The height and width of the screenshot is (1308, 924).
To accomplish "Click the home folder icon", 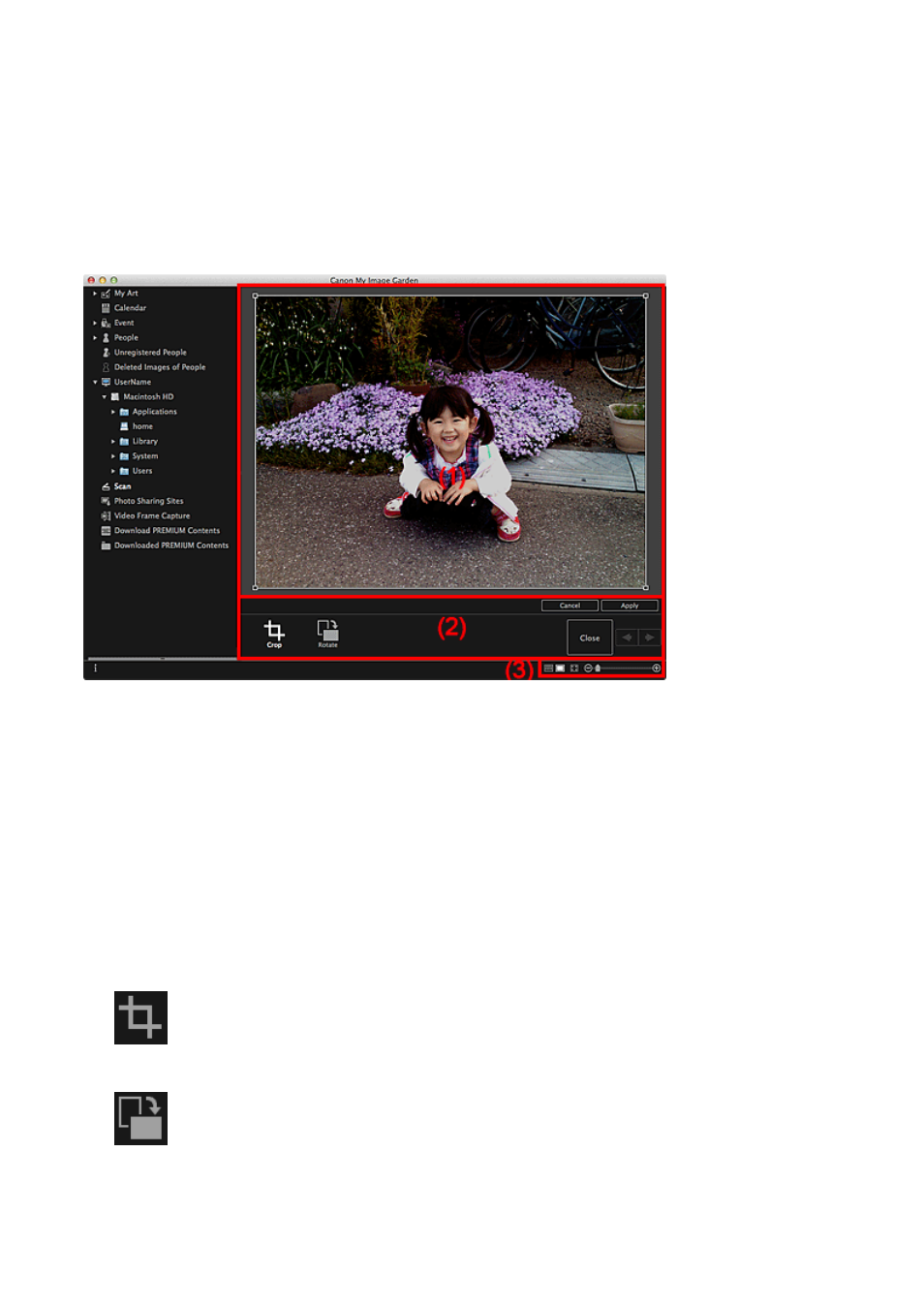I will point(124,426).
